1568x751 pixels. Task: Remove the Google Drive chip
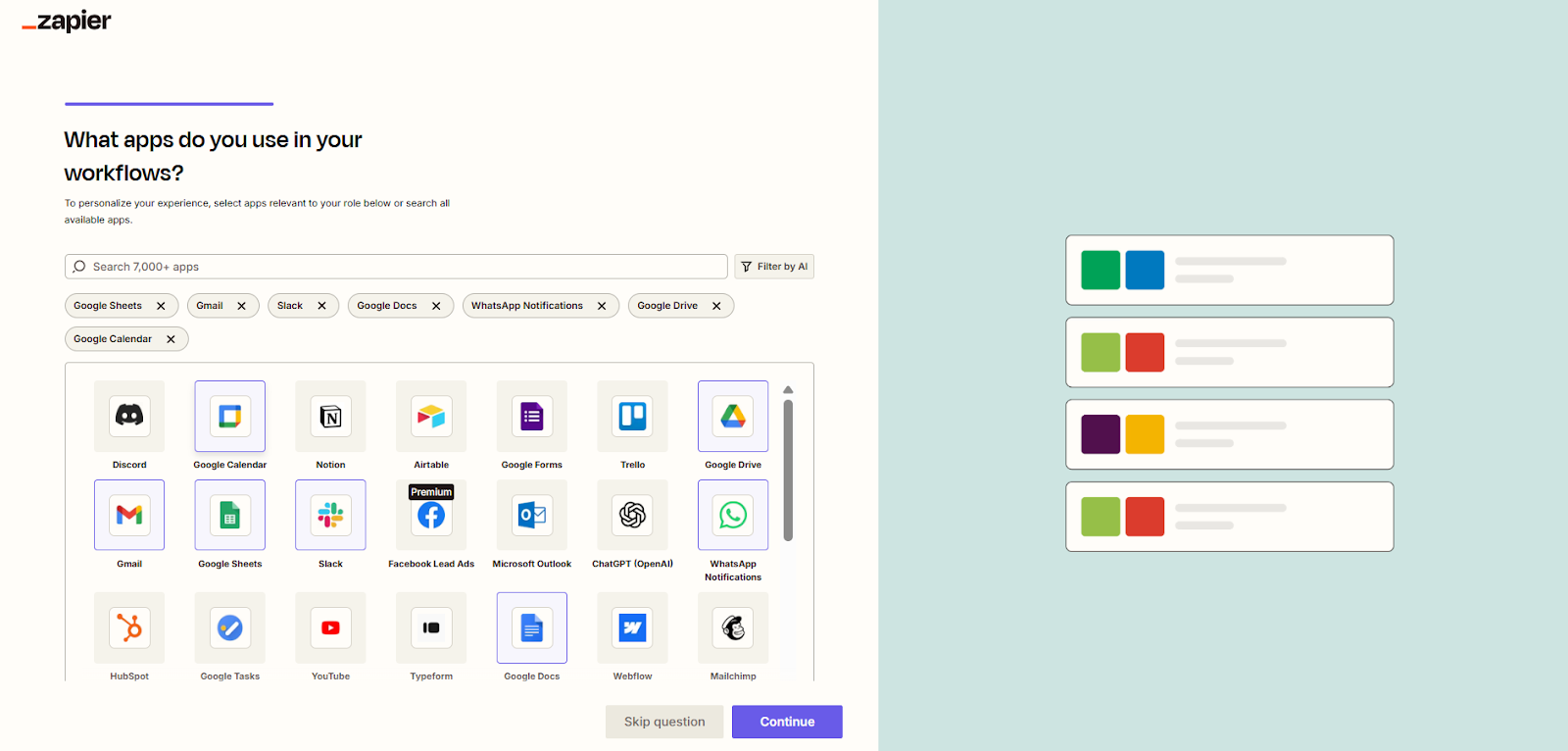click(716, 306)
